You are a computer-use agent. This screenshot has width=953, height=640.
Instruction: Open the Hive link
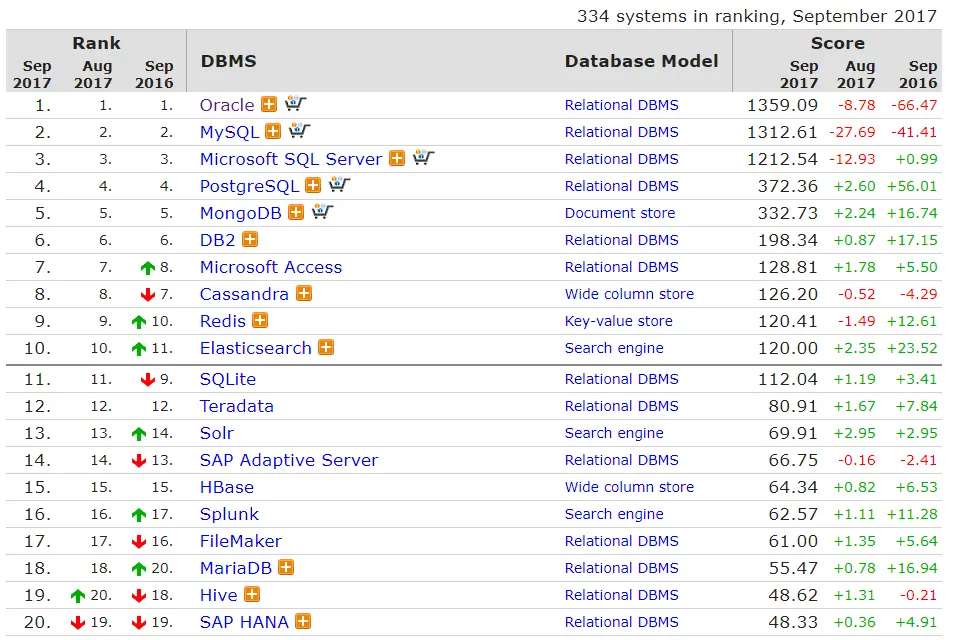pos(219,595)
